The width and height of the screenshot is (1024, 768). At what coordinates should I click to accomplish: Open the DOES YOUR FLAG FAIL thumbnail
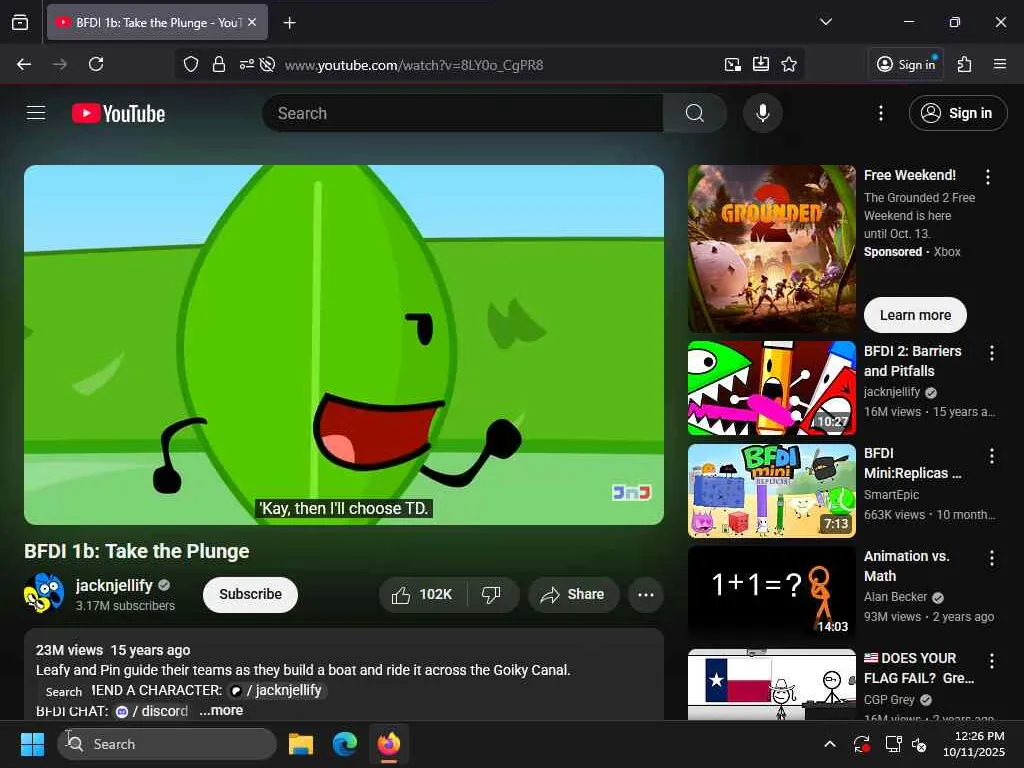(771, 684)
